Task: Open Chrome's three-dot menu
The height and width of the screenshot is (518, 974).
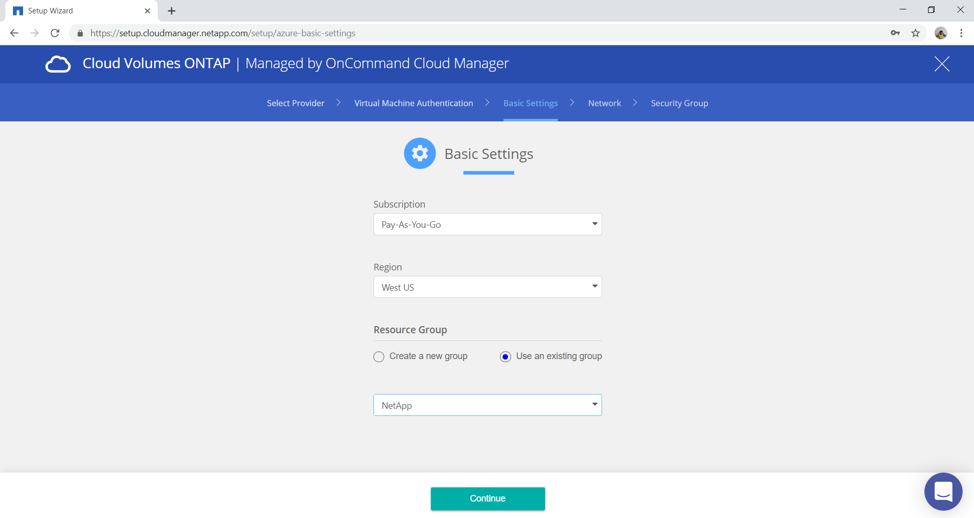Action: click(x=961, y=33)
